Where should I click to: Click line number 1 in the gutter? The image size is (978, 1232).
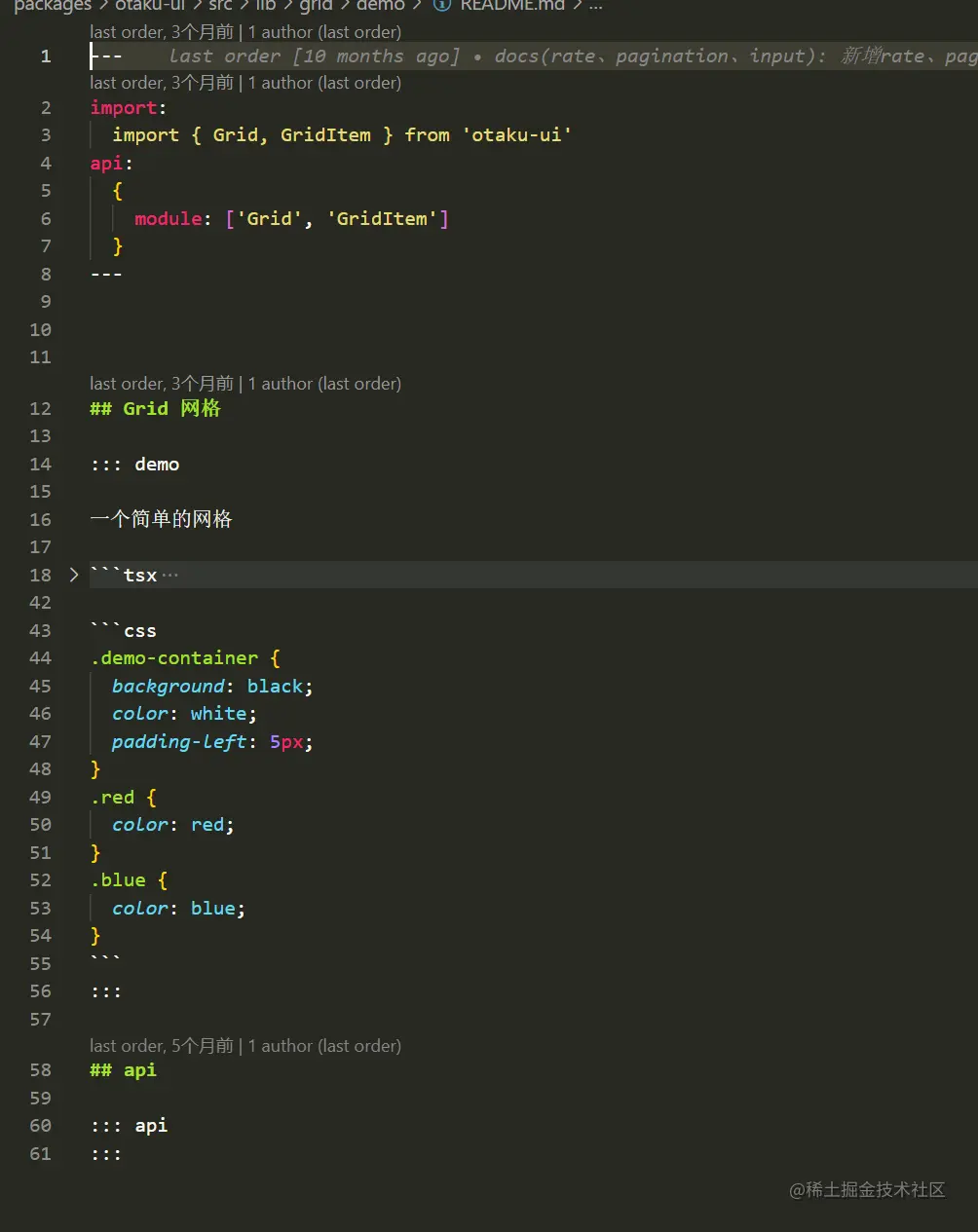pos(46,56)
